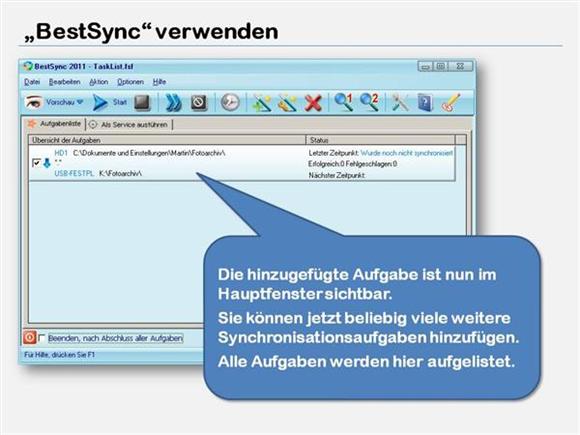580x435 pixels.
Task: Select the Aufgabenliste tab
Action: (x=54, y=124)
